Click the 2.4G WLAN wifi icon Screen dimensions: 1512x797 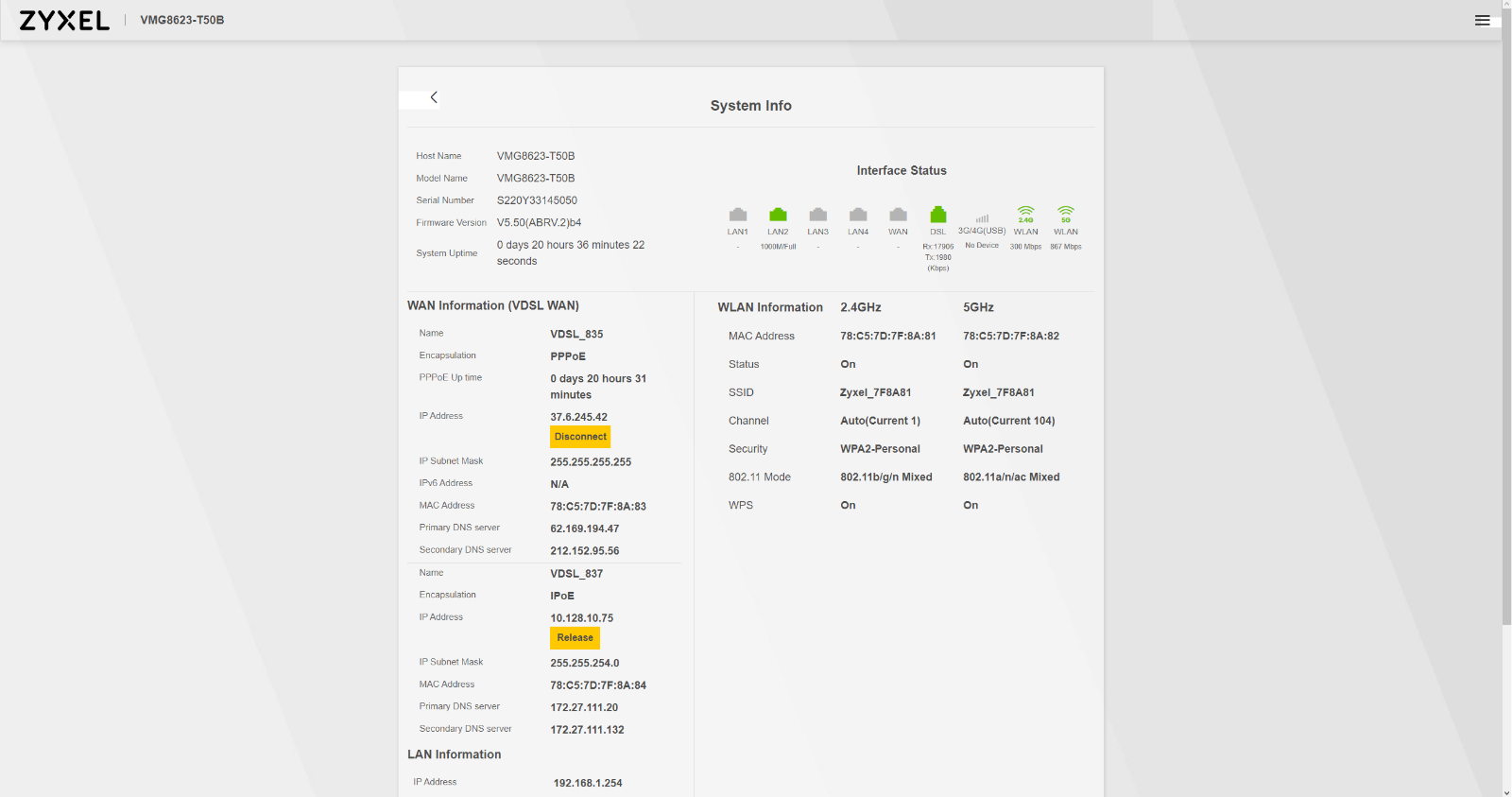(x=1025, y=214)
